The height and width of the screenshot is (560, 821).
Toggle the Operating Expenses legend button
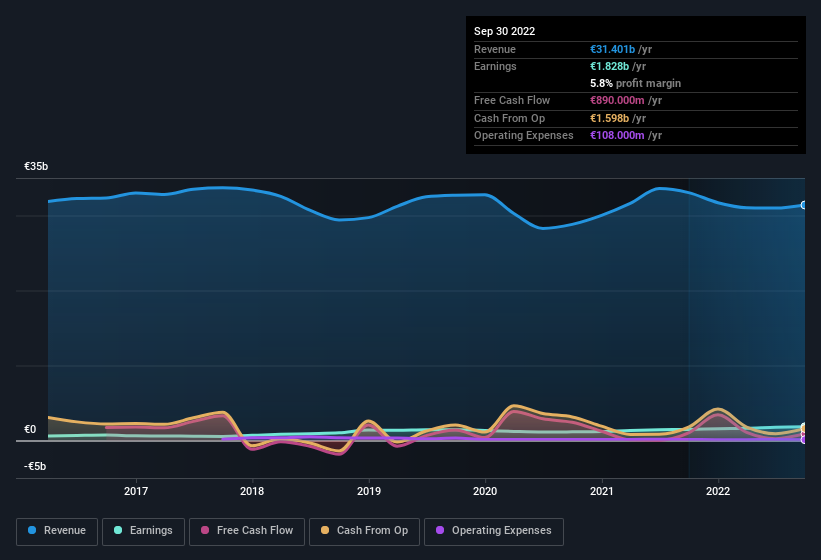494,531
